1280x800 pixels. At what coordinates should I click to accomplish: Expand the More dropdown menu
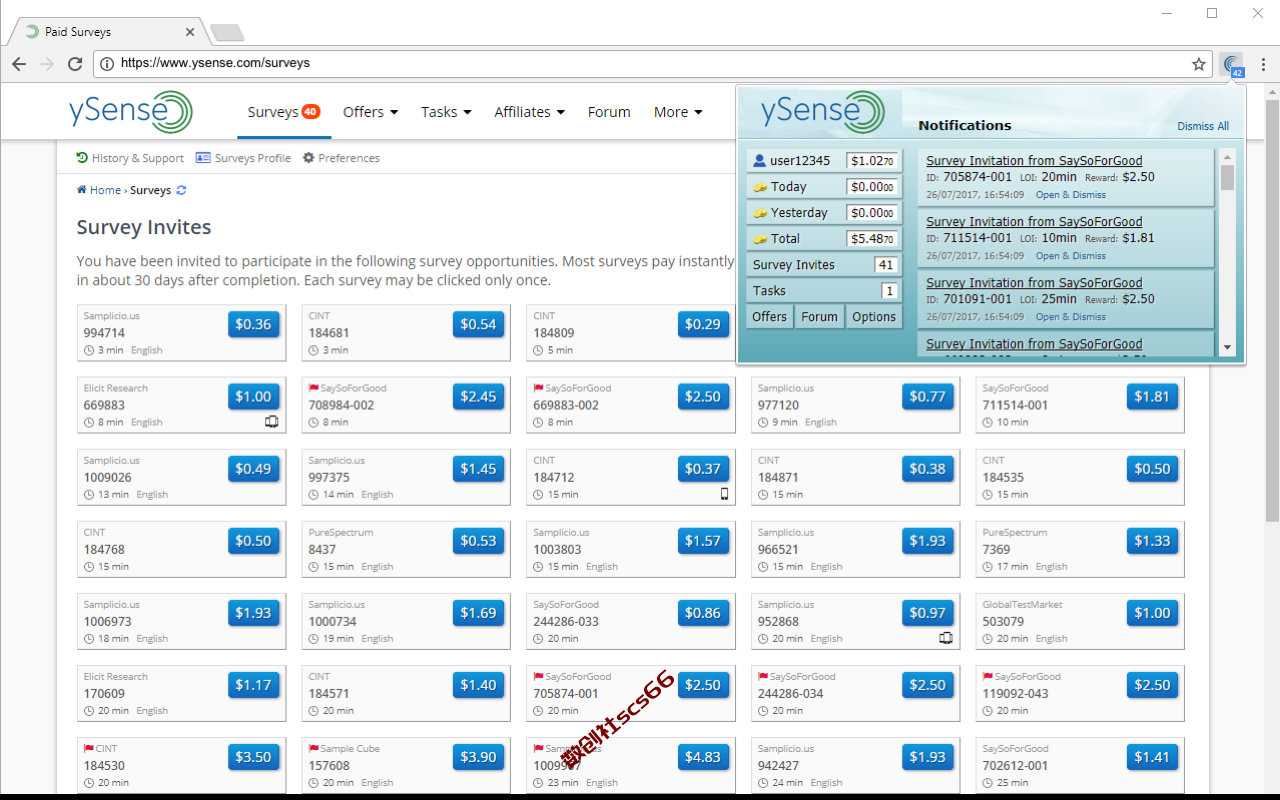coord(678,112)
